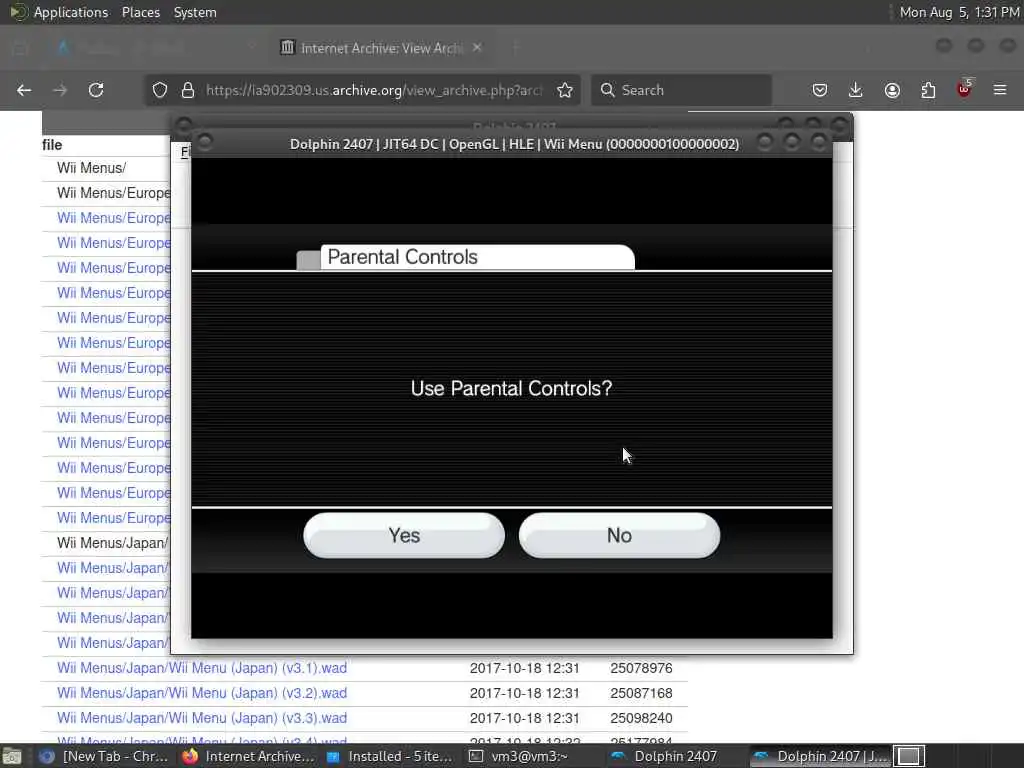The height and width of the screenshot is (768, 1024).
Task: Click the archive.org URL bar
Action: pos(374,90)
